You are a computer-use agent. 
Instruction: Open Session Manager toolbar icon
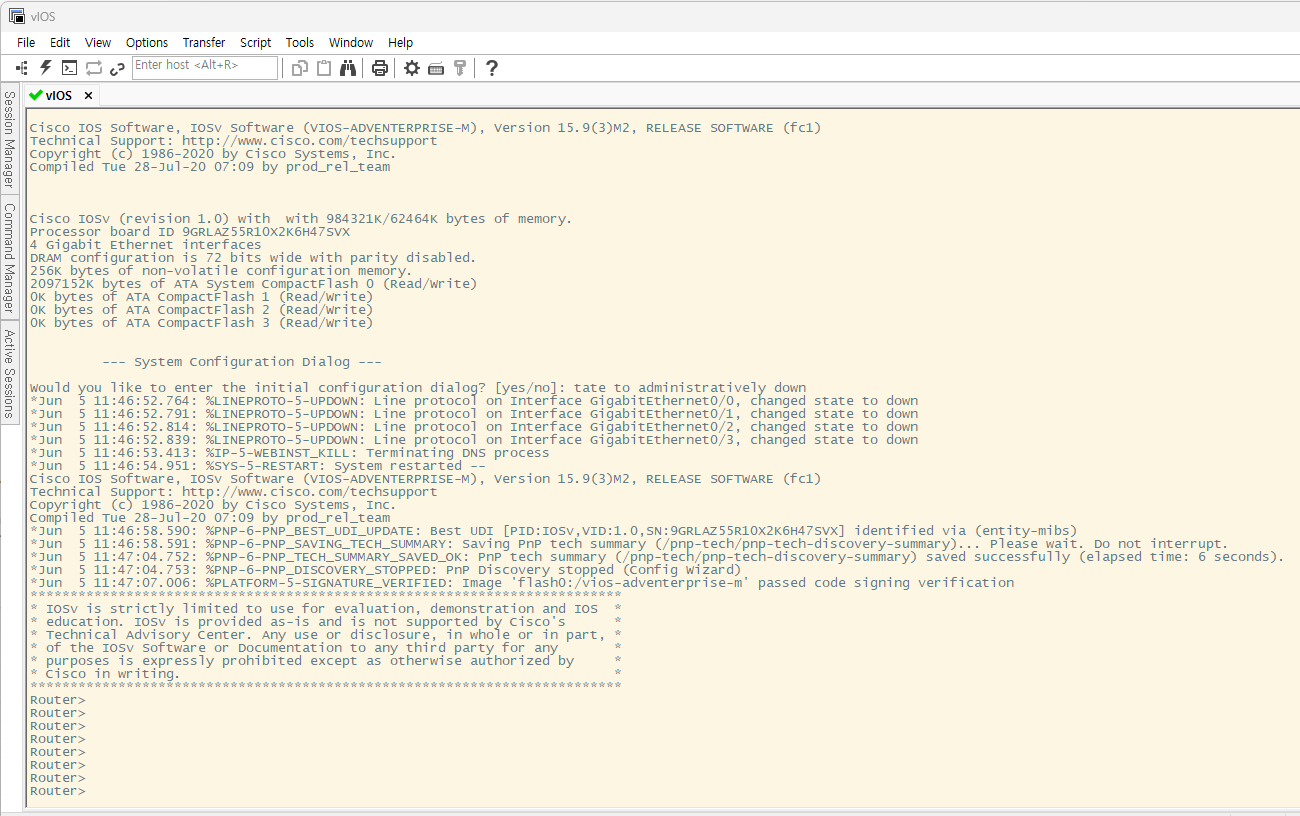coord(22,68)
